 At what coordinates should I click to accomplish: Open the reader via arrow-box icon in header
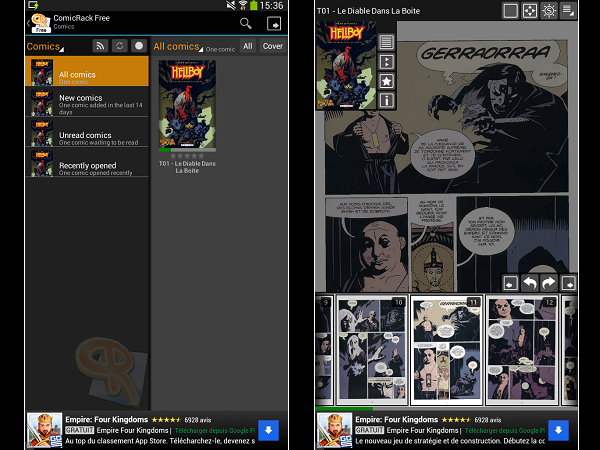pos(274,23)
